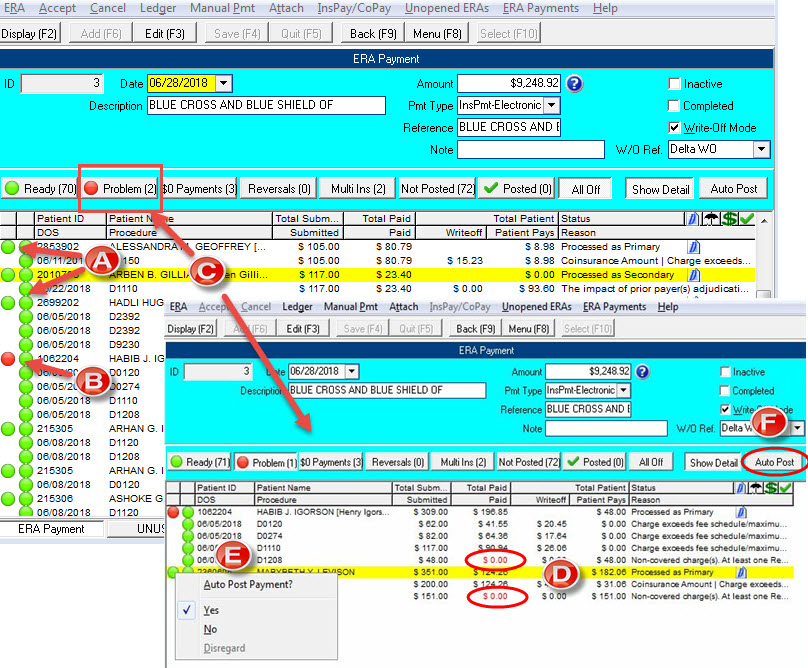Toggle the Problem (1) filter in inset window
808x668 pixels.
(266, 462)
